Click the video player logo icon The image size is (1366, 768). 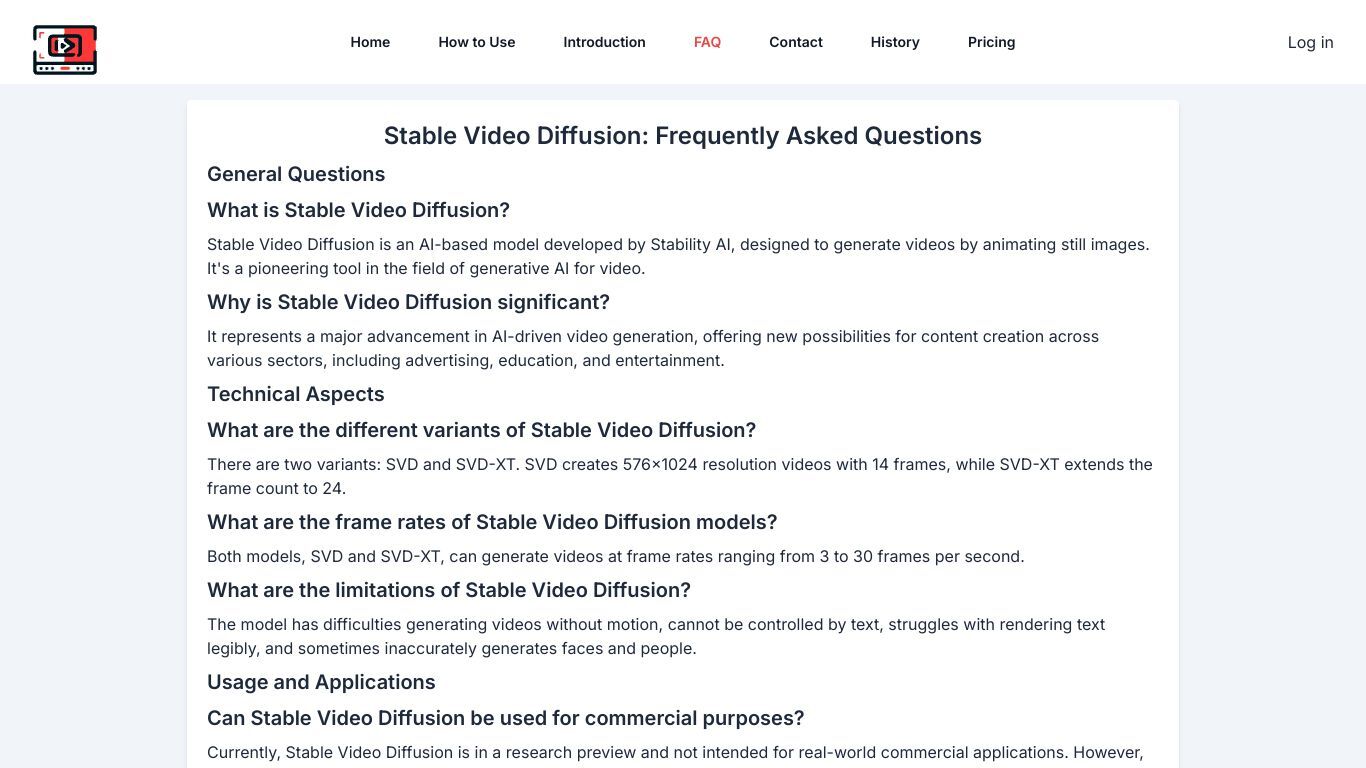(65, 50)
